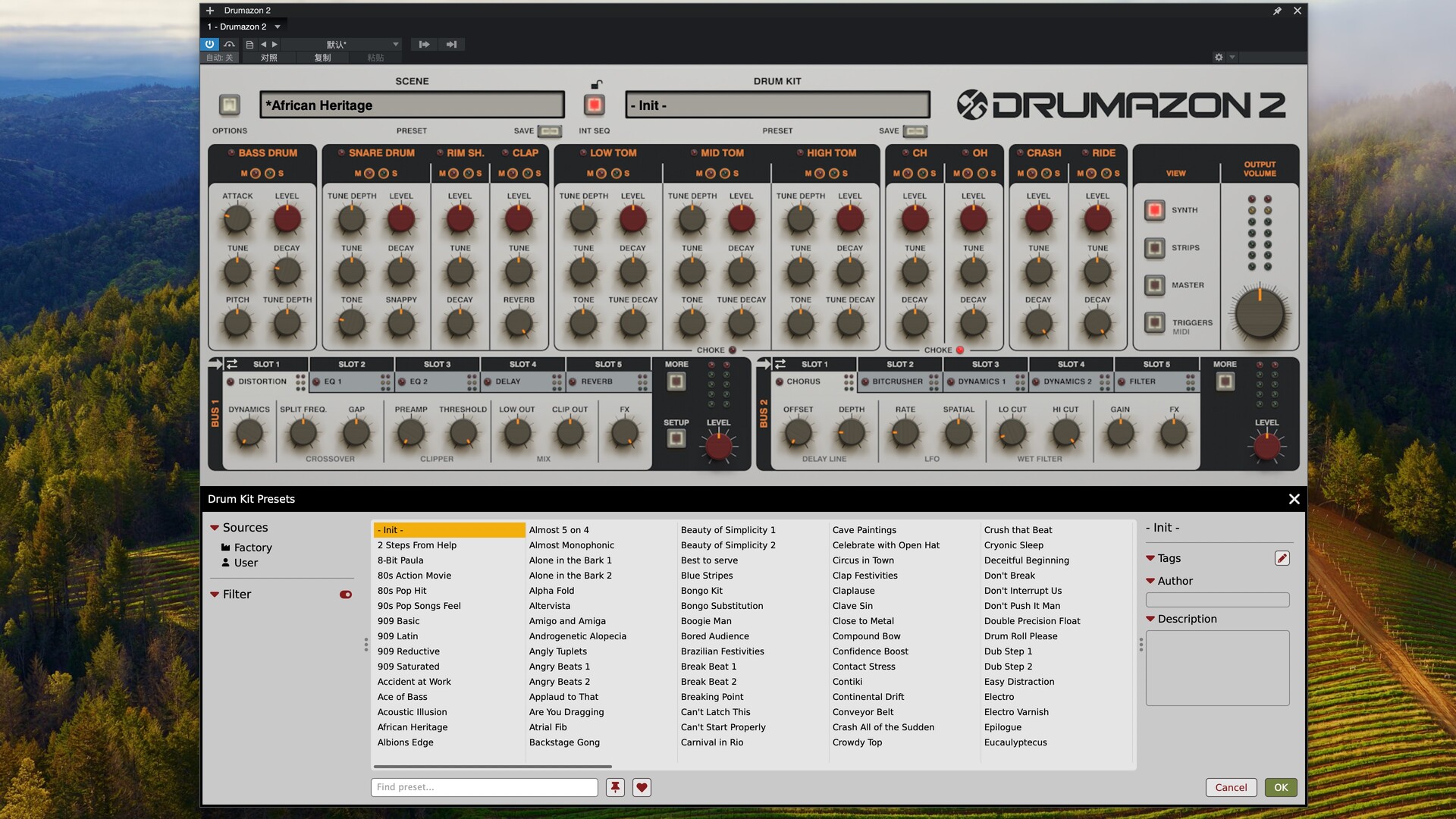1456x819 pixels.
Task: Select Bus 1 SLOT 5 tab
Action: coord(608,364)
